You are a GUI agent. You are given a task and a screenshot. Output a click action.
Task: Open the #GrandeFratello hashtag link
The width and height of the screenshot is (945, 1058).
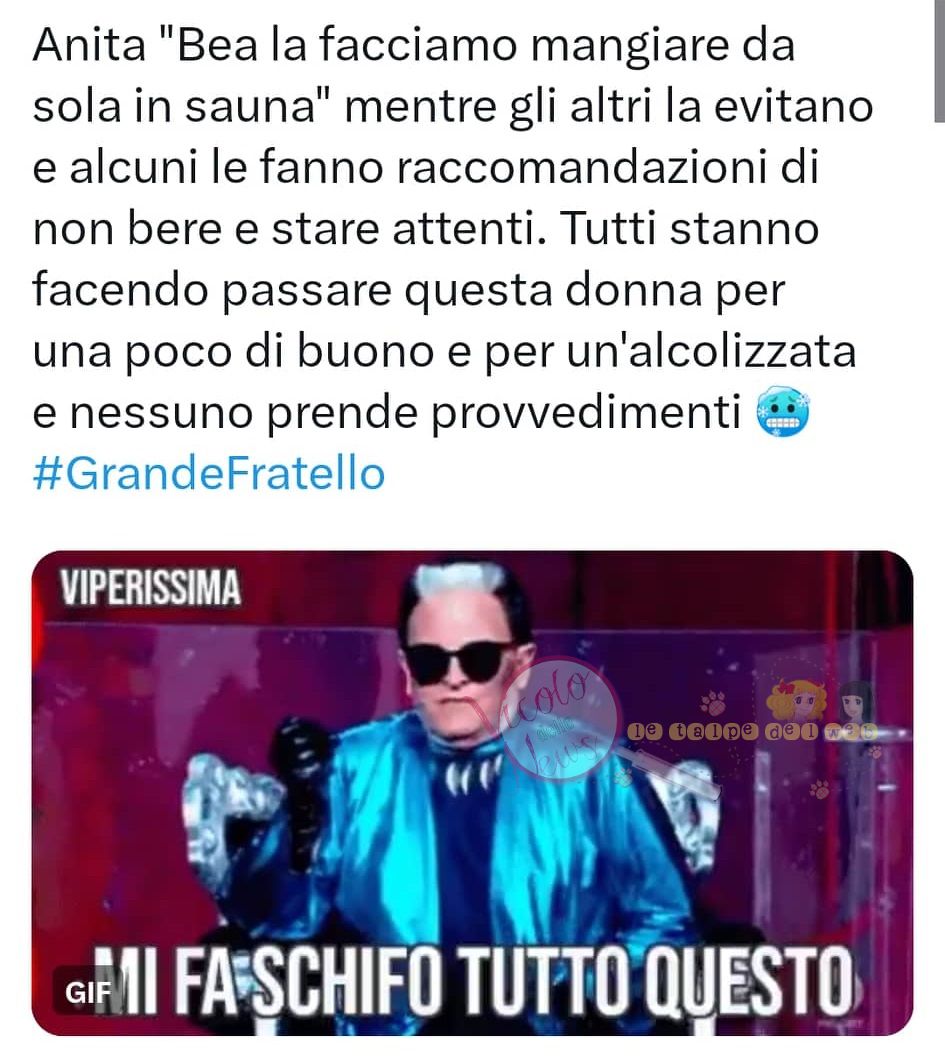tap(209, 473)
